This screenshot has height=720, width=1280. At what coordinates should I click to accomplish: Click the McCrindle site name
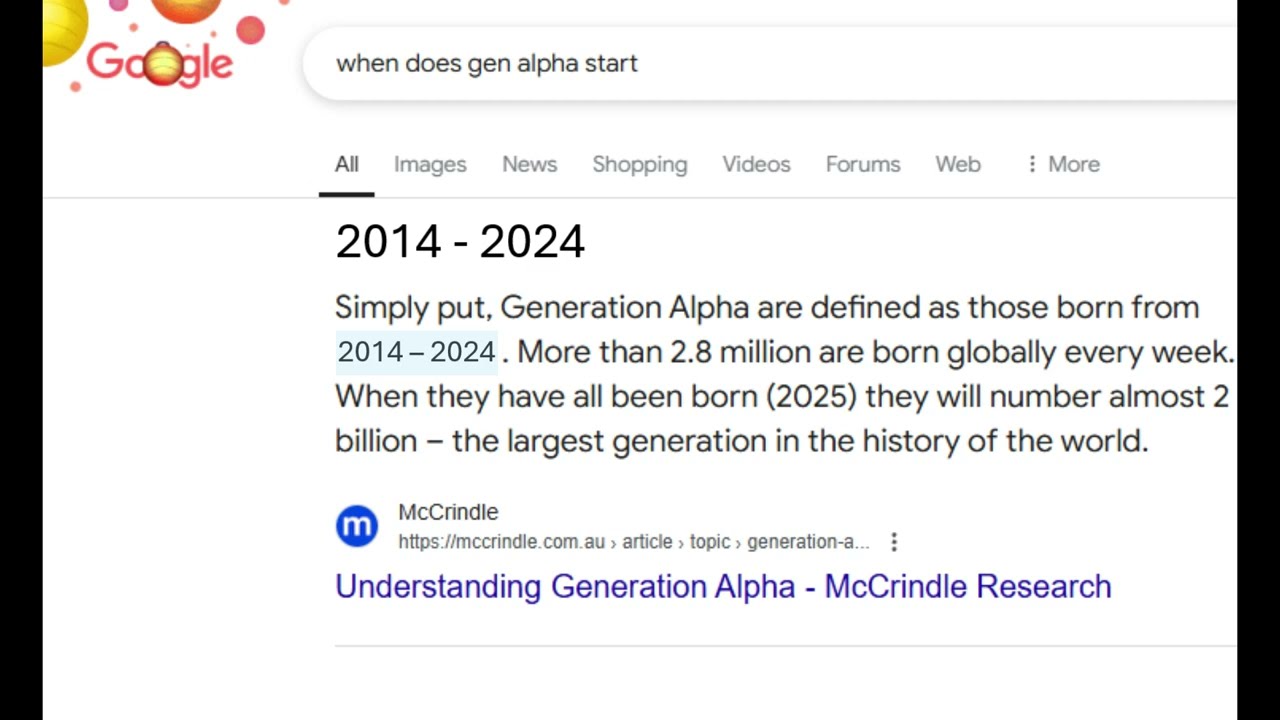[x=448, y=512]
